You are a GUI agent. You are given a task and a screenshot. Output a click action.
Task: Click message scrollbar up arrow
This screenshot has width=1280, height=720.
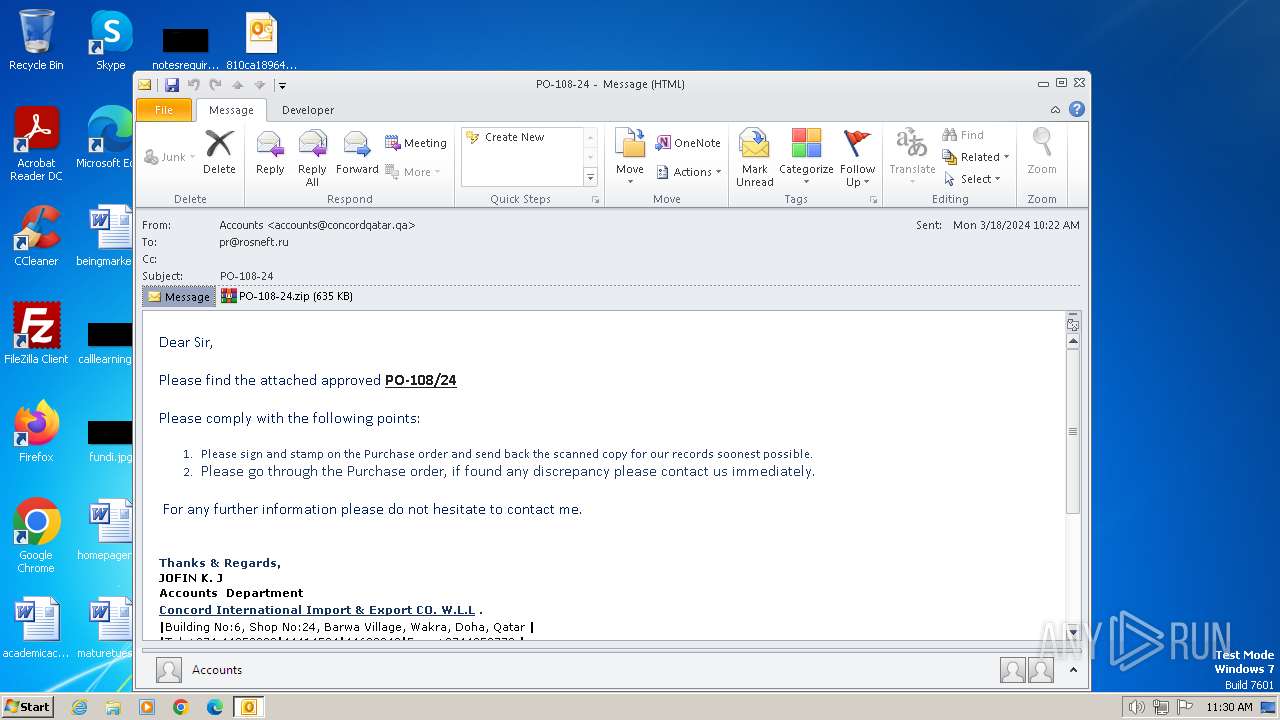(x=1073, y=342)
